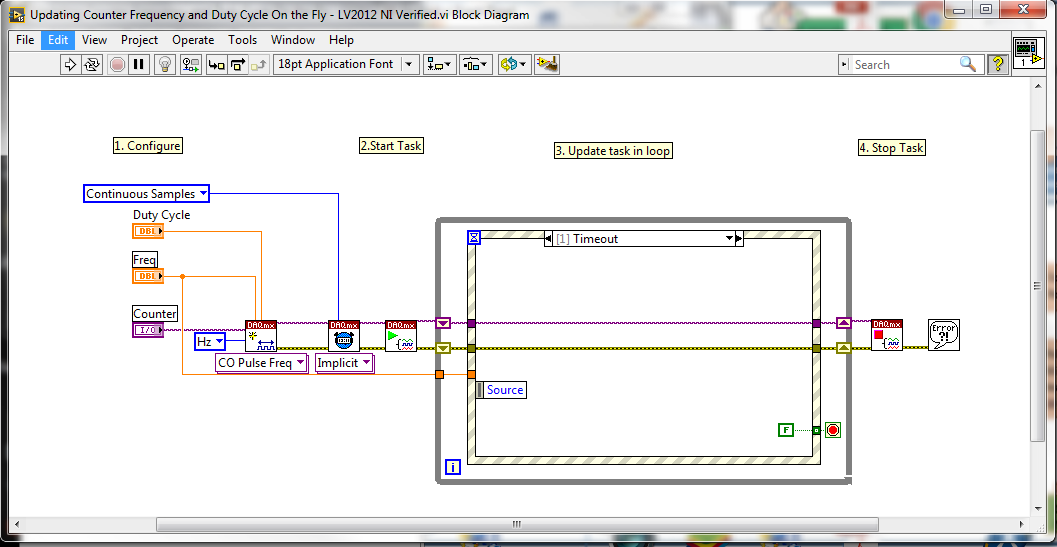Open the Tools menu
This screenshot has width=1057, height=547.
point(243,40)
